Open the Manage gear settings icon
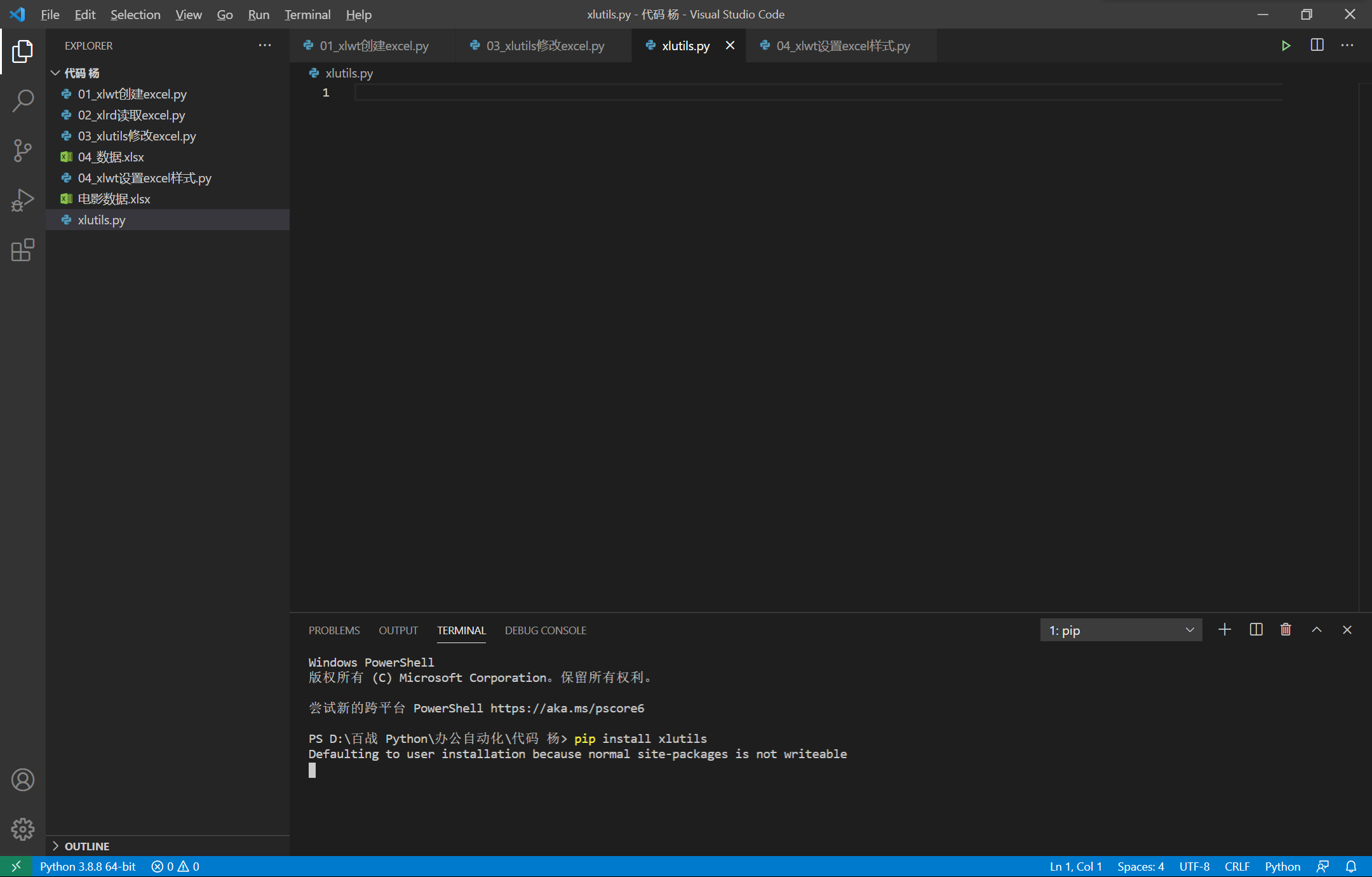This screenshot has width=1372, height=877. point(23,829)
